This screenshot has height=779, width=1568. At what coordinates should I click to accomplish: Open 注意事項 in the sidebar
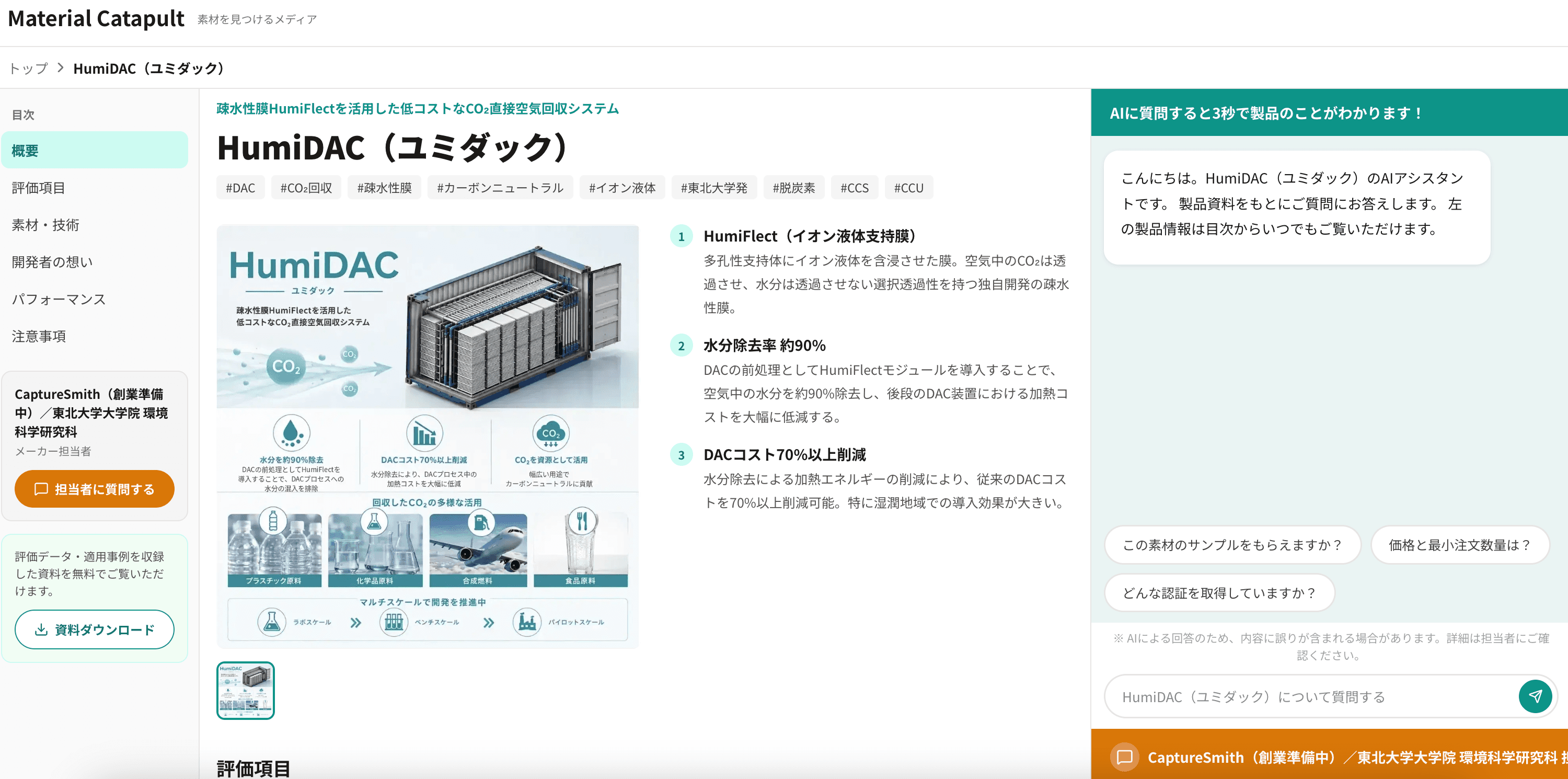click(x=95, y=336)
